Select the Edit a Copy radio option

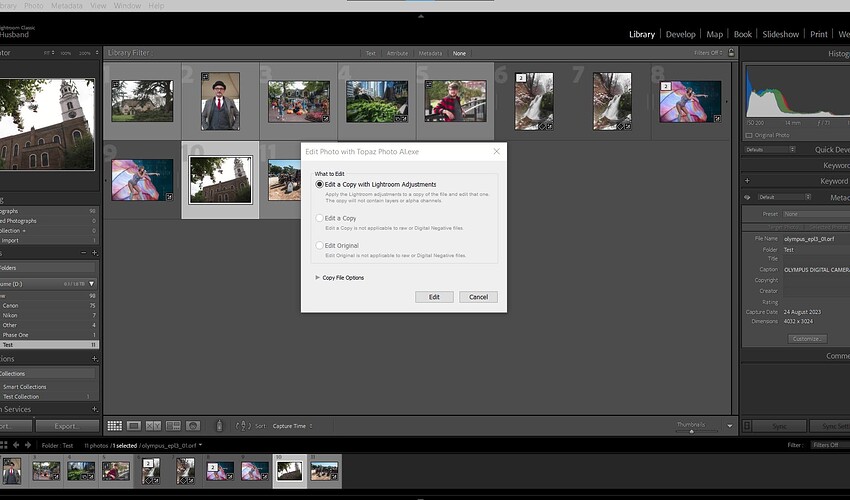coord(320,217)
